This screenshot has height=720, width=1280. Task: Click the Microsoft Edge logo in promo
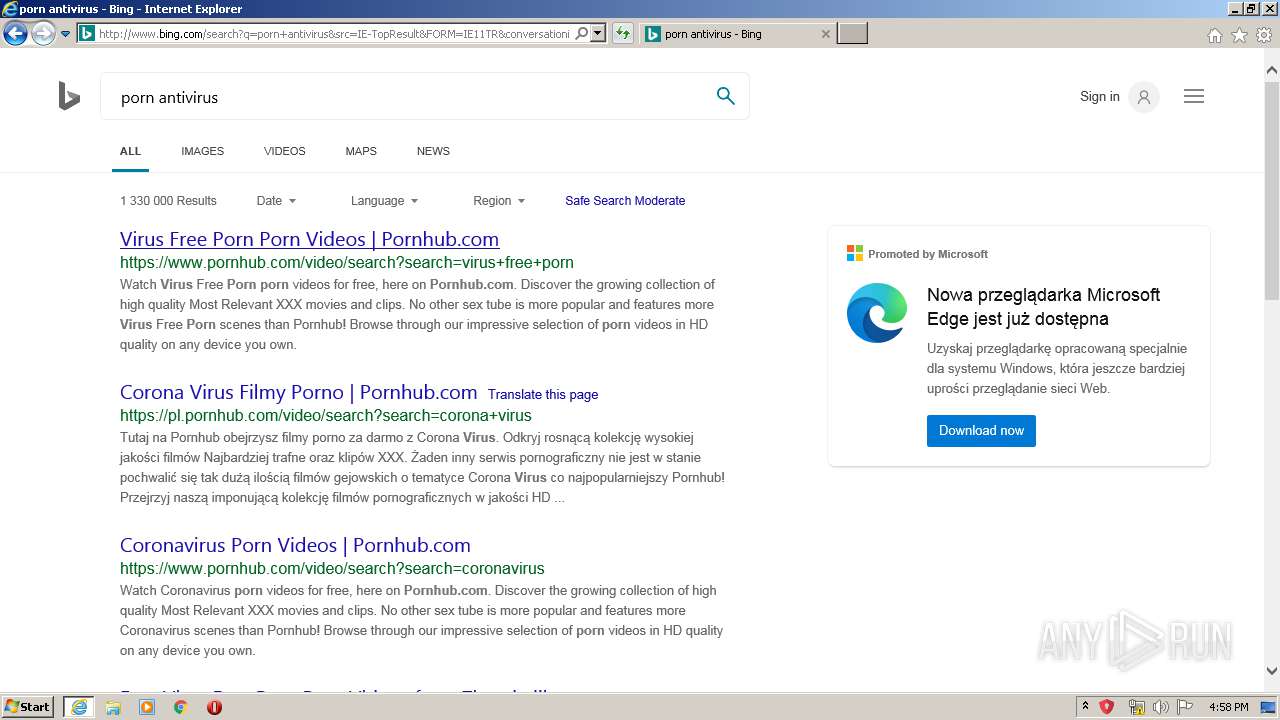coord(877,313)
